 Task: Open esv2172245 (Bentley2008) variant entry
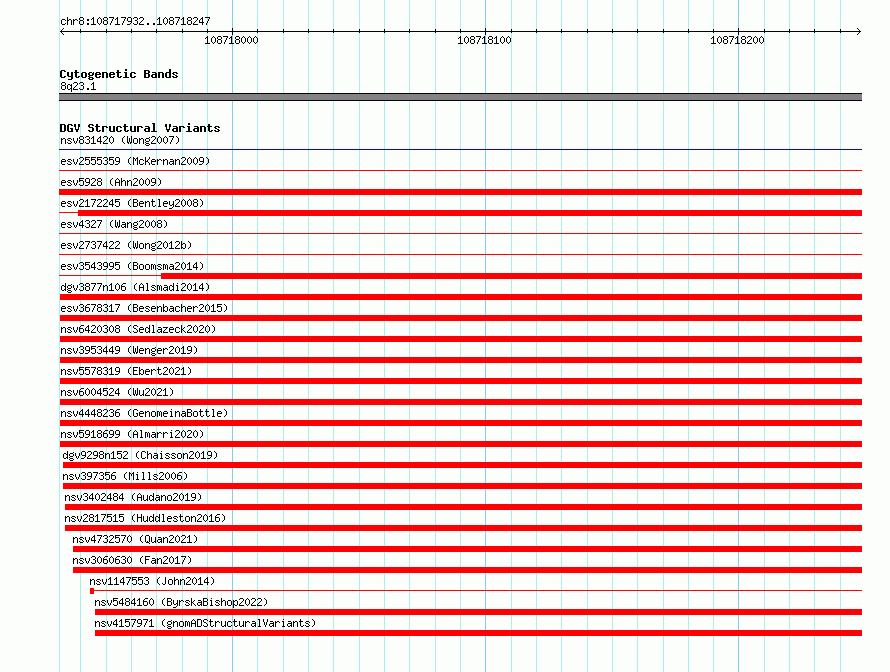coord(132,203)
